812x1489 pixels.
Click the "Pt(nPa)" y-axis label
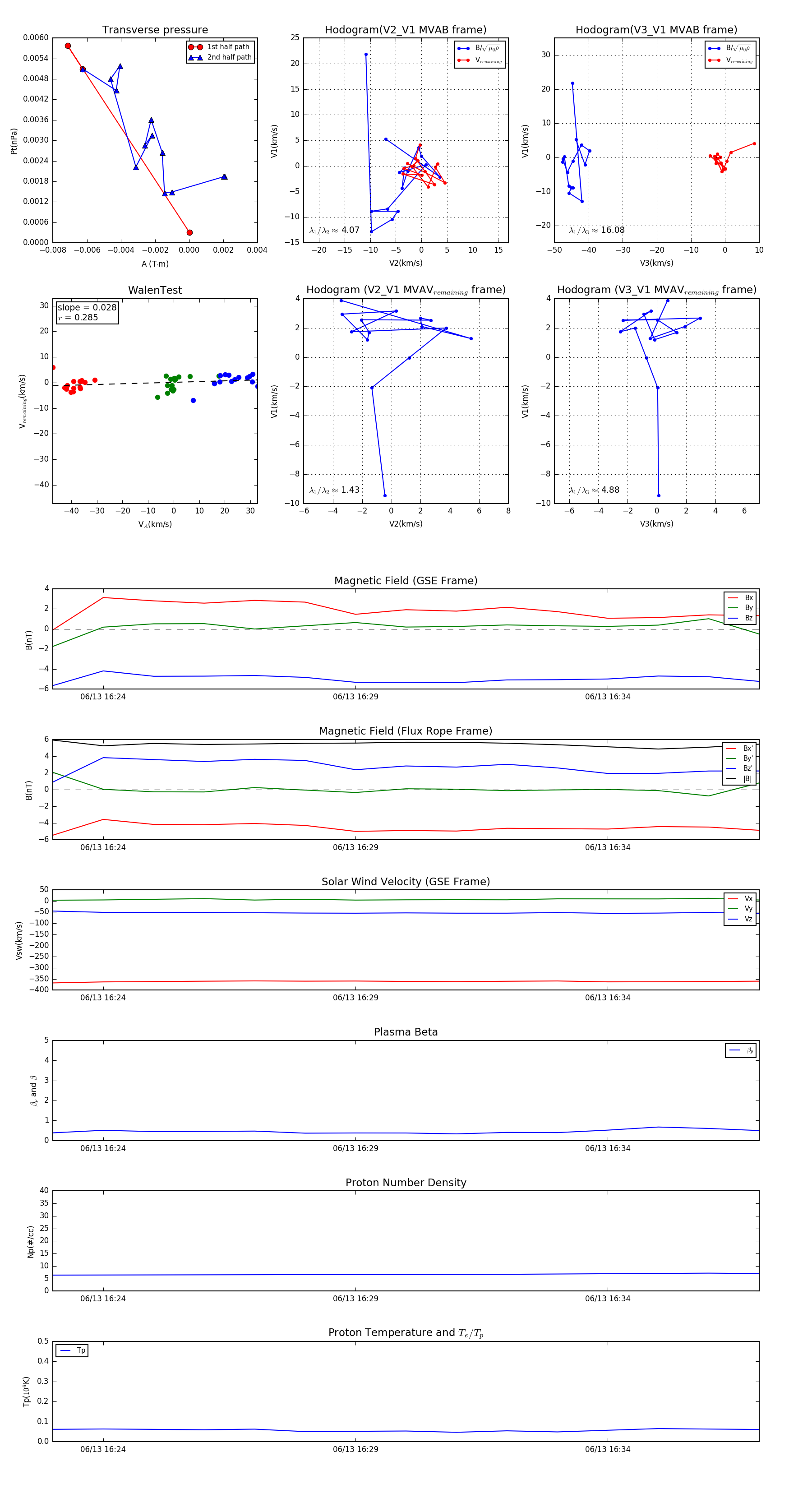(14, 140)
